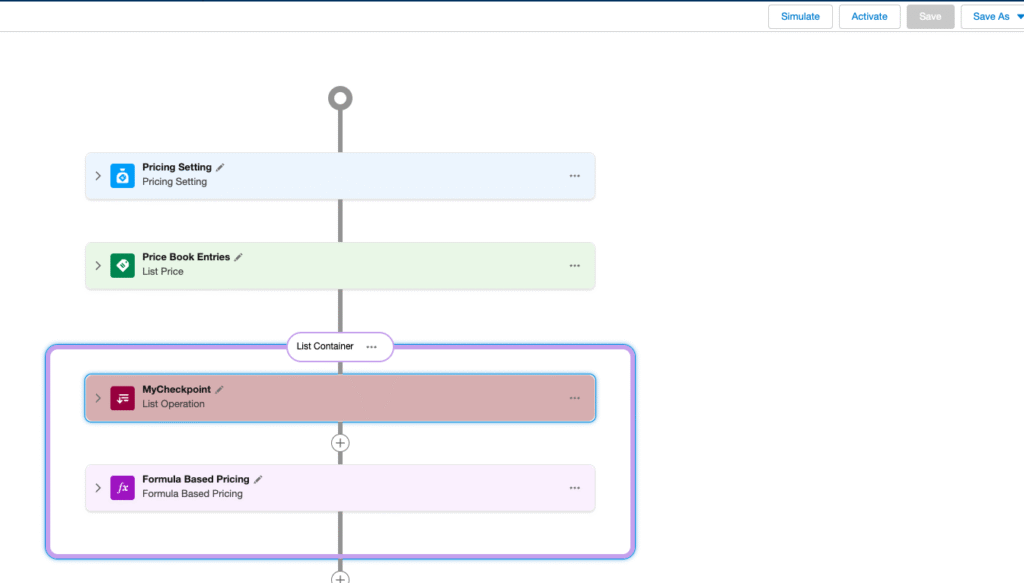Click the pencil beside Formula Based Pricing
Screen dimensions: 1024x583
pos(258,480)
